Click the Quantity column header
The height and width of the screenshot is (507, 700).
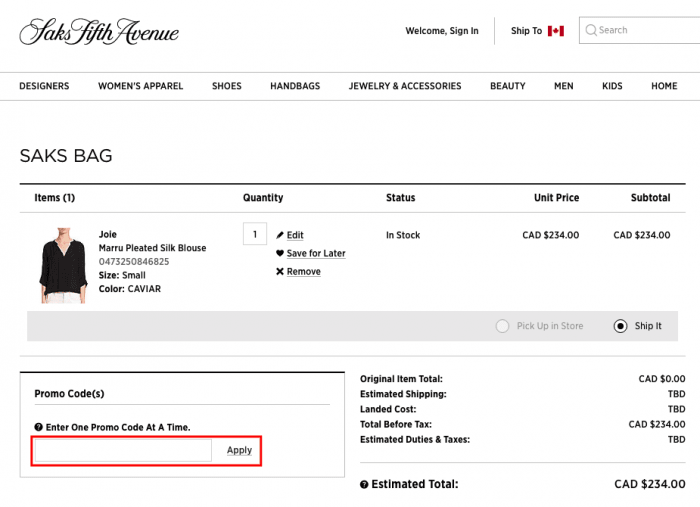pos(263,198)
